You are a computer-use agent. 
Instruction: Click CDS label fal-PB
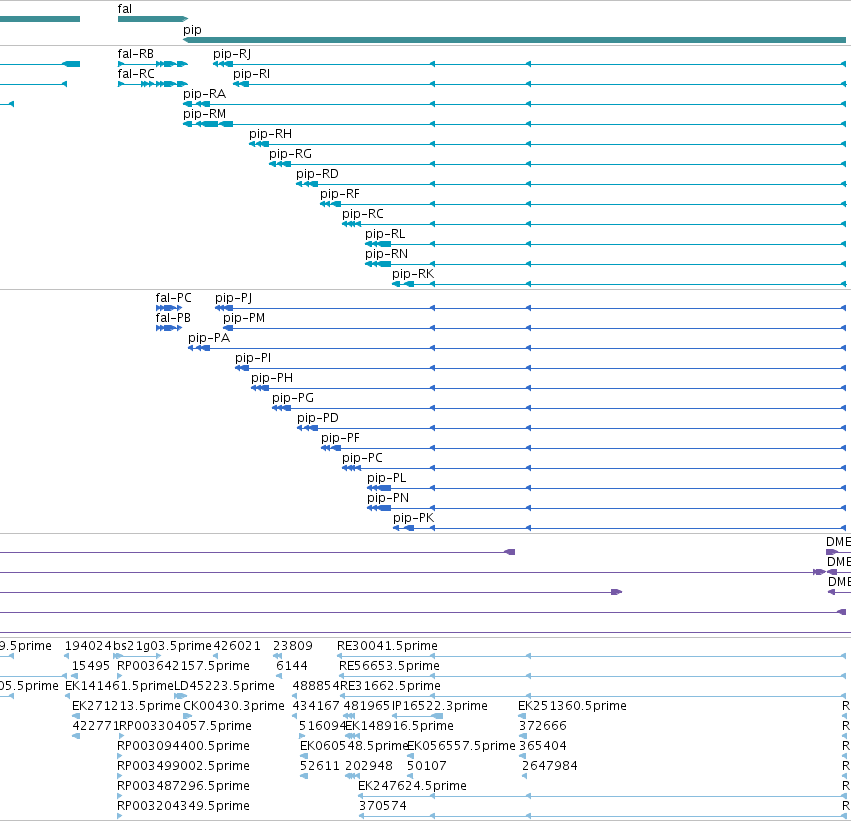click(173, 318)
